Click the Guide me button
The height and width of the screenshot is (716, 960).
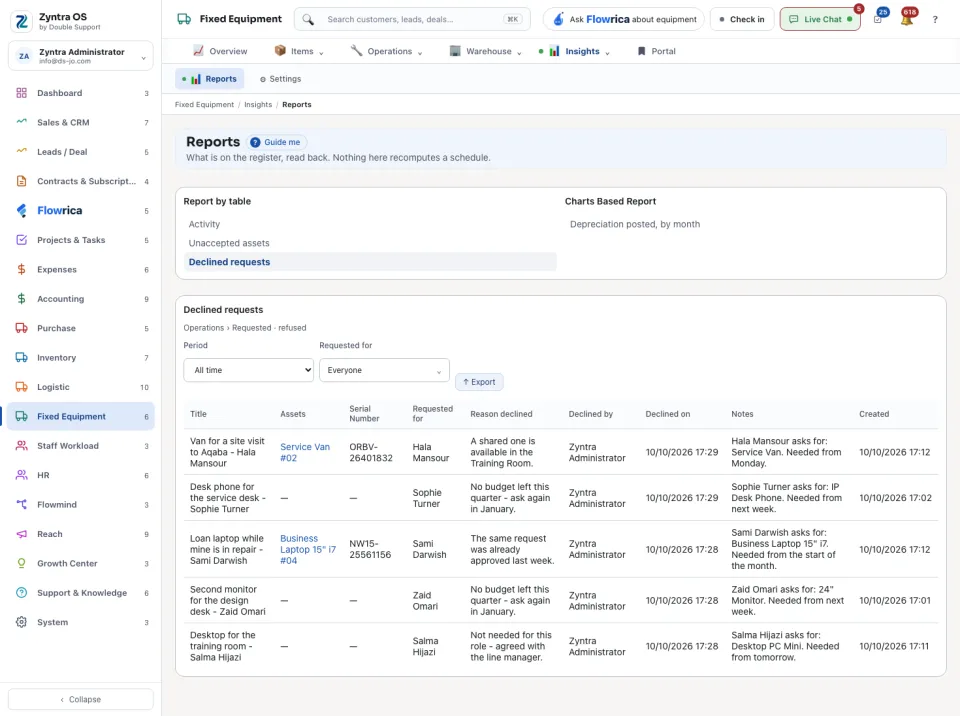click(276, 142)
